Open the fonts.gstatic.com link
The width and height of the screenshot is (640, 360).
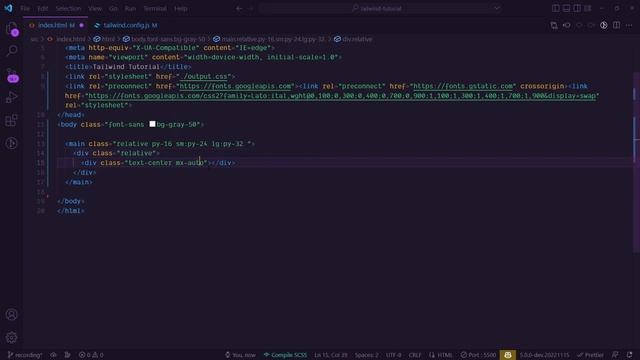[463, 86]
